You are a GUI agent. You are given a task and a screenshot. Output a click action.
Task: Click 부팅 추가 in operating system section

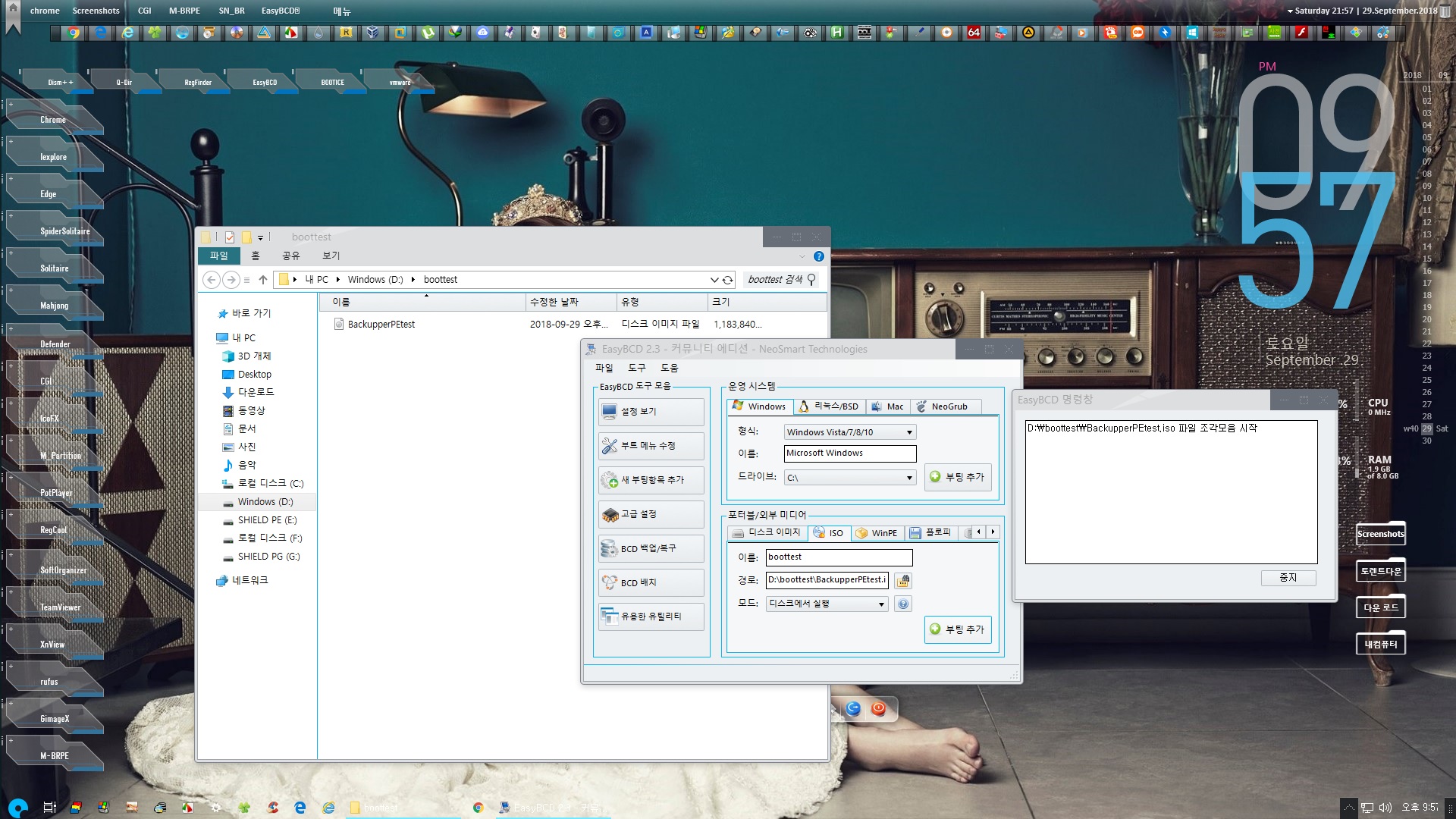(957, 477)
